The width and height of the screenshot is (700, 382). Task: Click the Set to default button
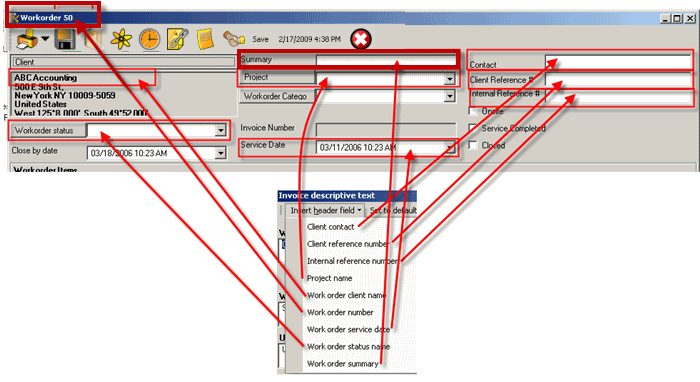pyautogui.click(x=392, y=210)
